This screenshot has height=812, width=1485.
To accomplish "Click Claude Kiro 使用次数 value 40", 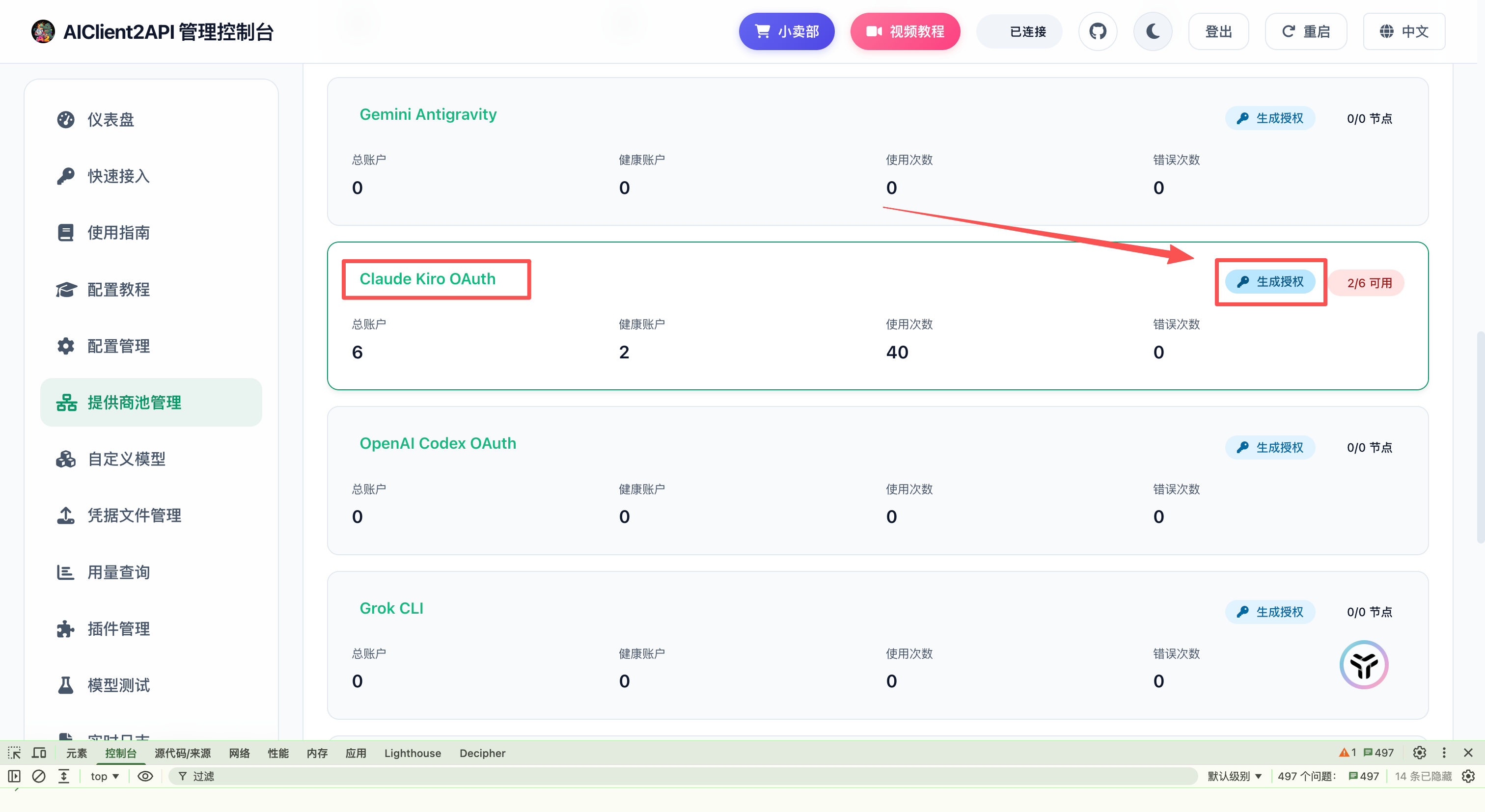I will 897,352.
